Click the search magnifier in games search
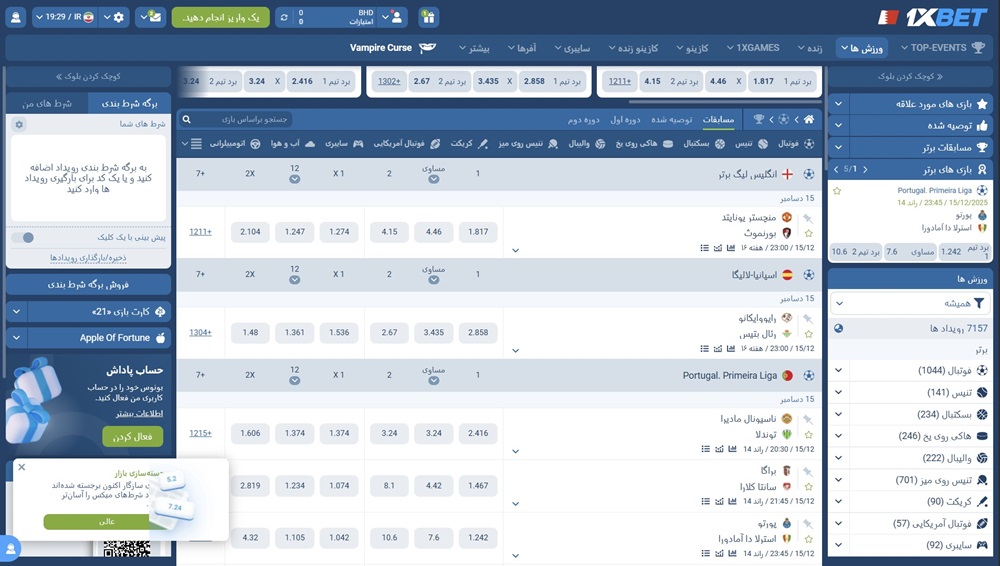The image size is (1000, 566). pyautogui.click(x=186, y=119)
